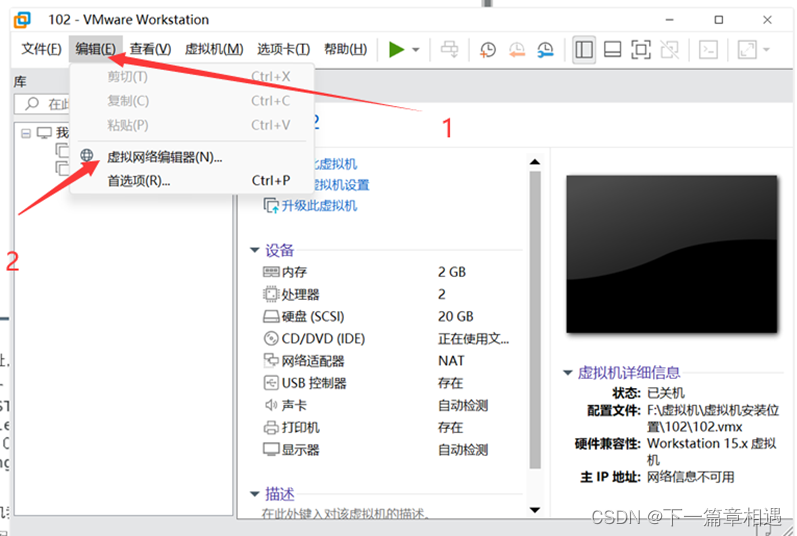Click the 网络适配器 network adapter icon

pyautogui.click(x=271, y=361)
